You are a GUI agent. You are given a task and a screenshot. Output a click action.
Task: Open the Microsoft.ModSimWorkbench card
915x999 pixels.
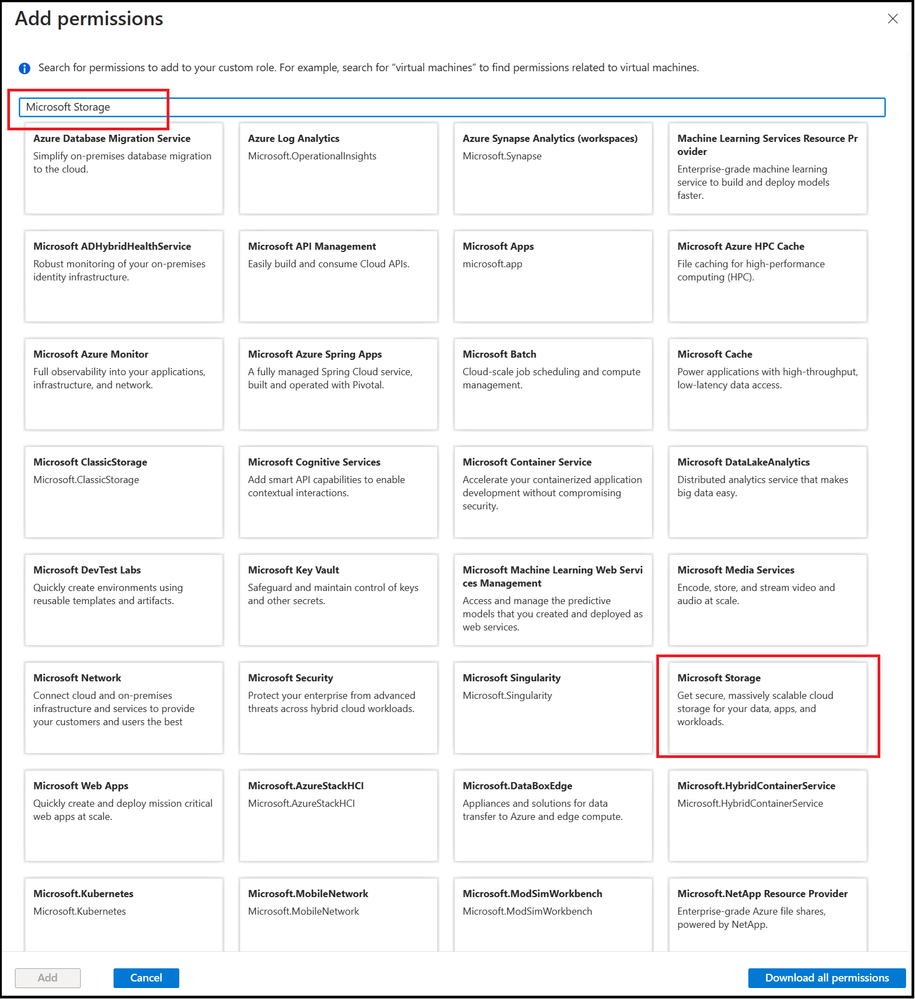[553, 914]
